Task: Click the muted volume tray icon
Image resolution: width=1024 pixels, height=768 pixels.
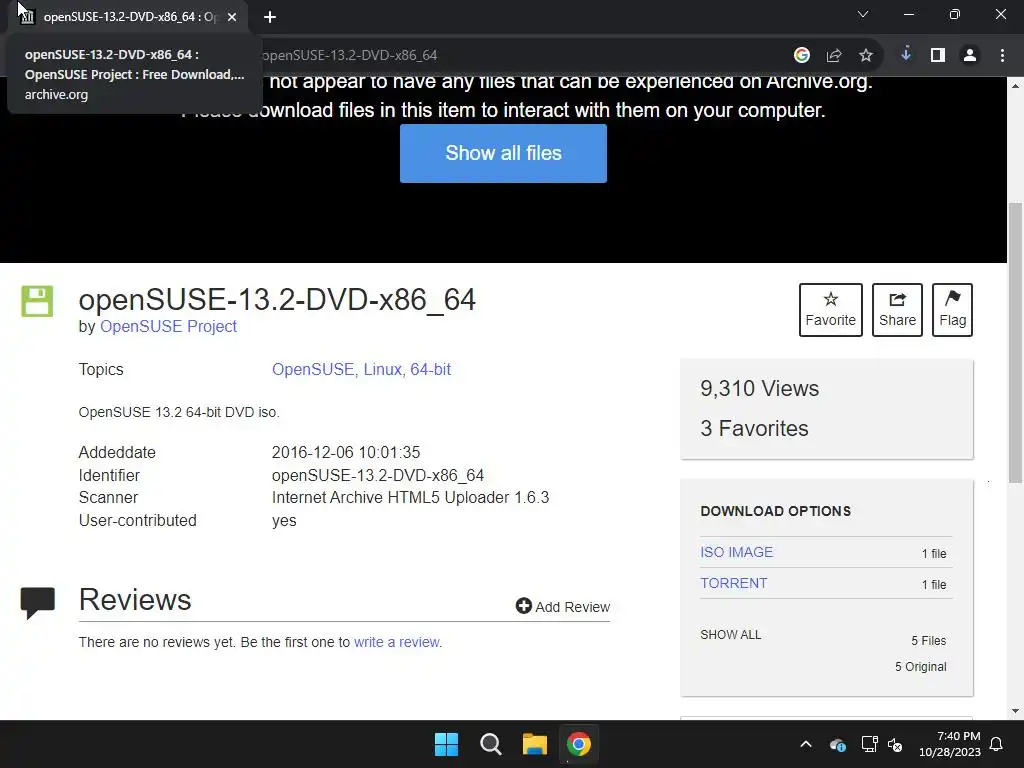Action: tap(895, 744)
